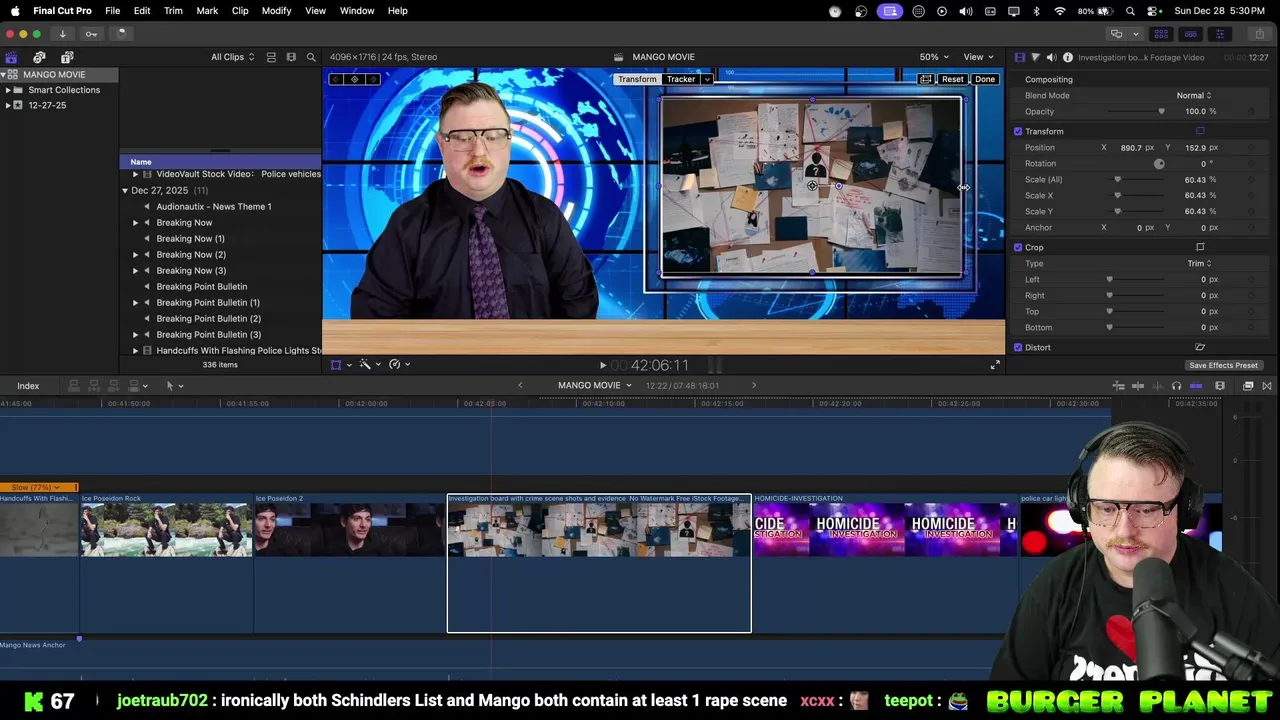Open the Import Media arrow button
The width and height of the screenshot is (1280, 720).
coord(62,33)
